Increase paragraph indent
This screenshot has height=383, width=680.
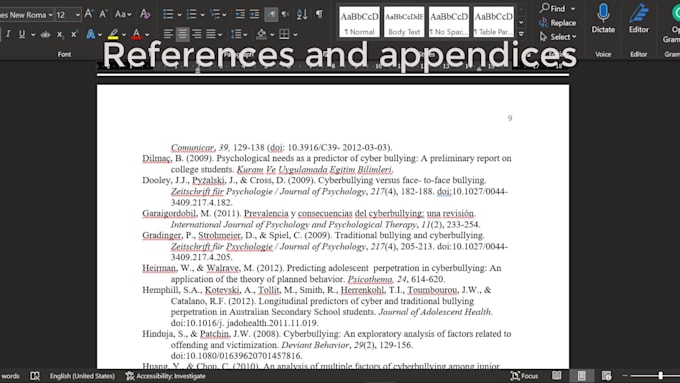coord(255,14)
